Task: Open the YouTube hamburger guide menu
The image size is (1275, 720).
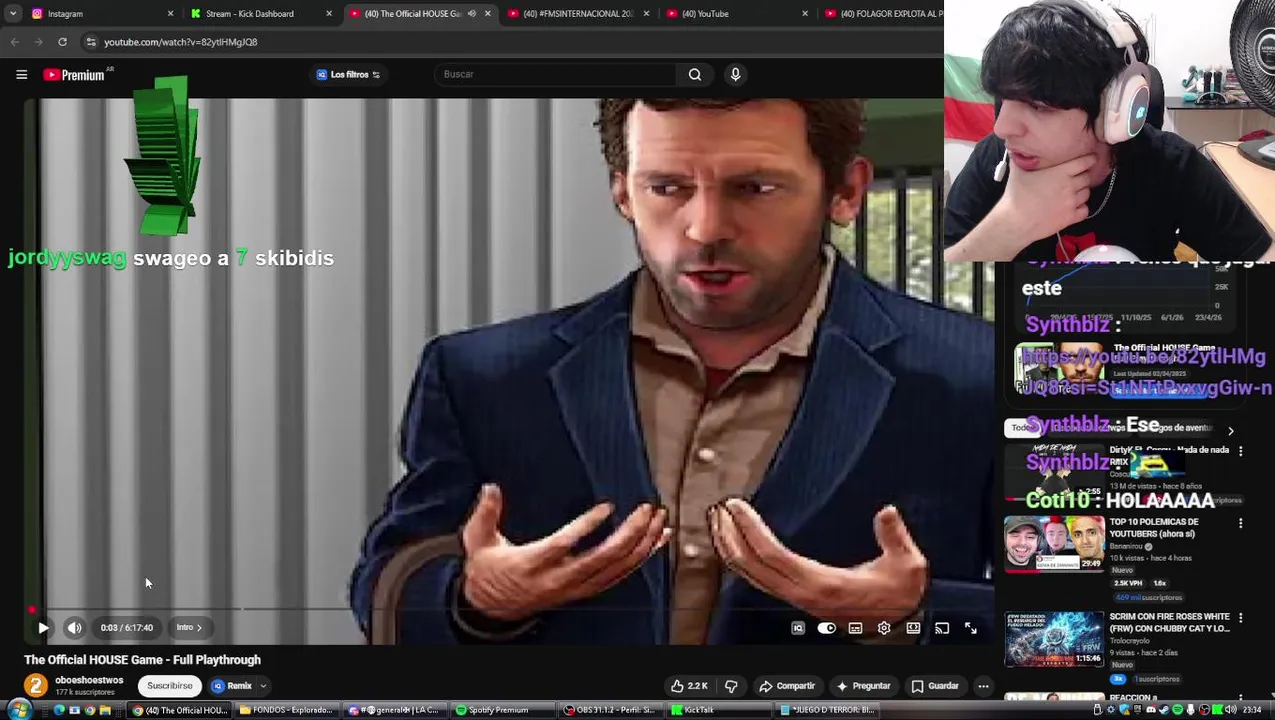Action: pyautogui.click(x=21, y=74)
